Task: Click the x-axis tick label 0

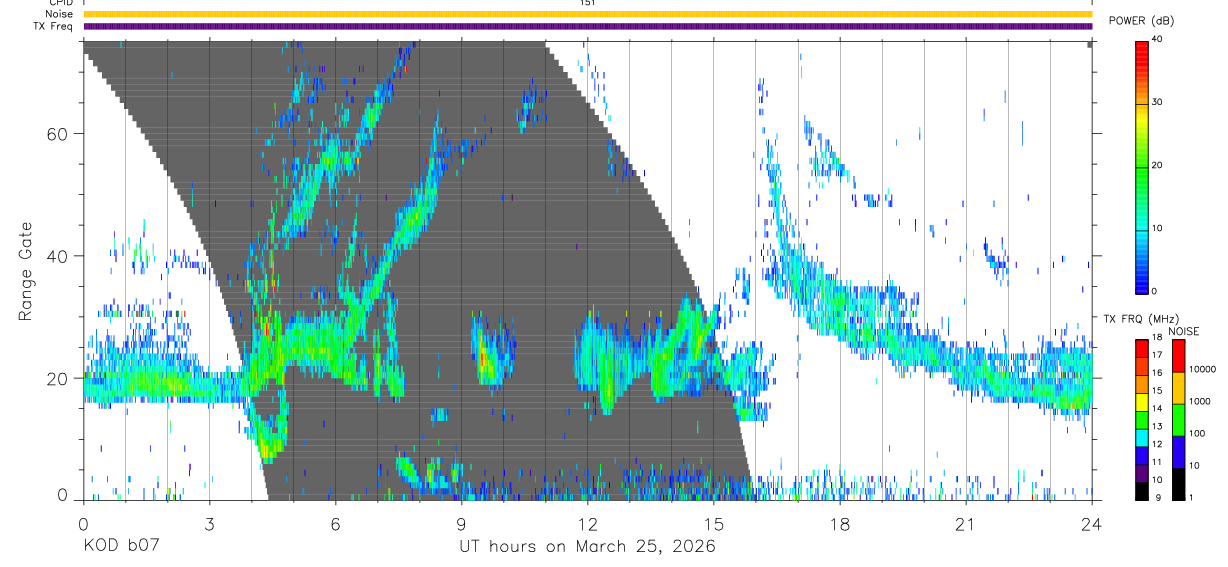Action: [83, 523]
